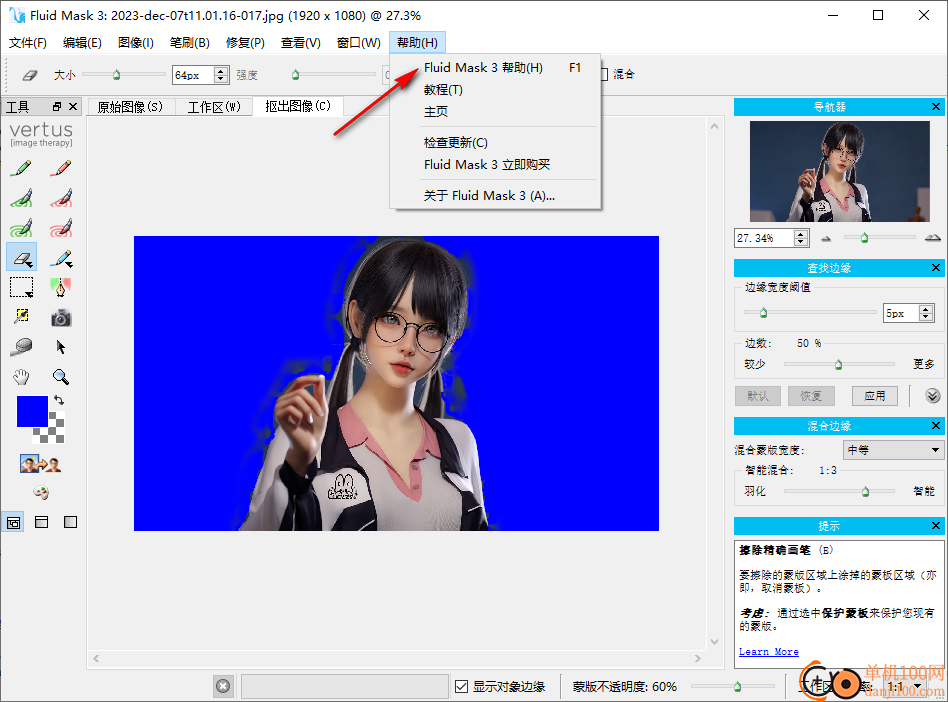The width and height of the screenshot is (948, 702).
Task: Open the 图像(I) menu
Action: point(135,43)
